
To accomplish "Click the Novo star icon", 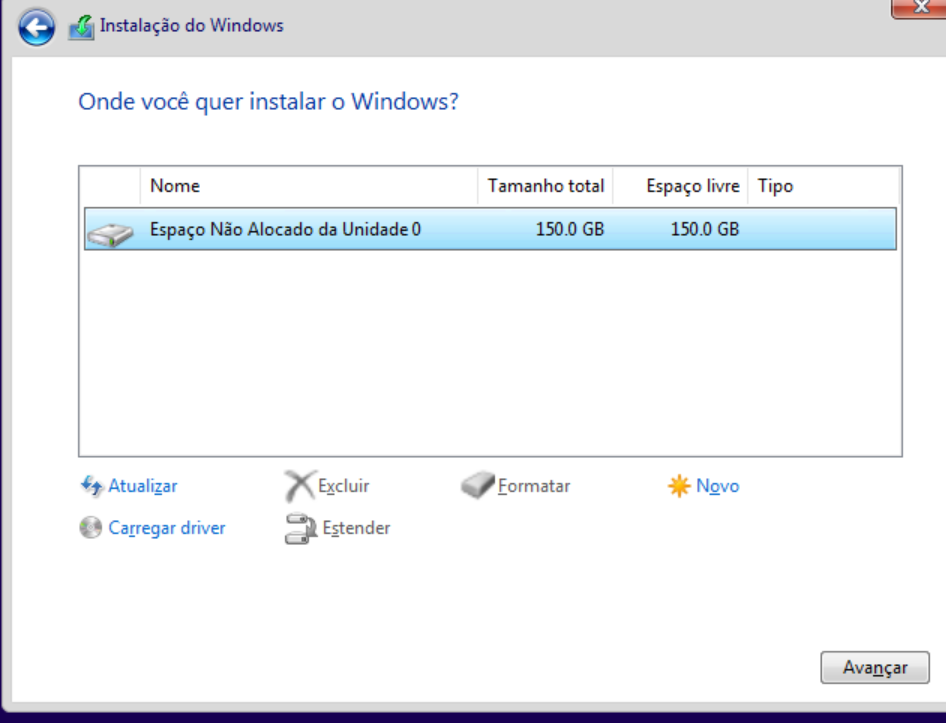I will 679,486.
